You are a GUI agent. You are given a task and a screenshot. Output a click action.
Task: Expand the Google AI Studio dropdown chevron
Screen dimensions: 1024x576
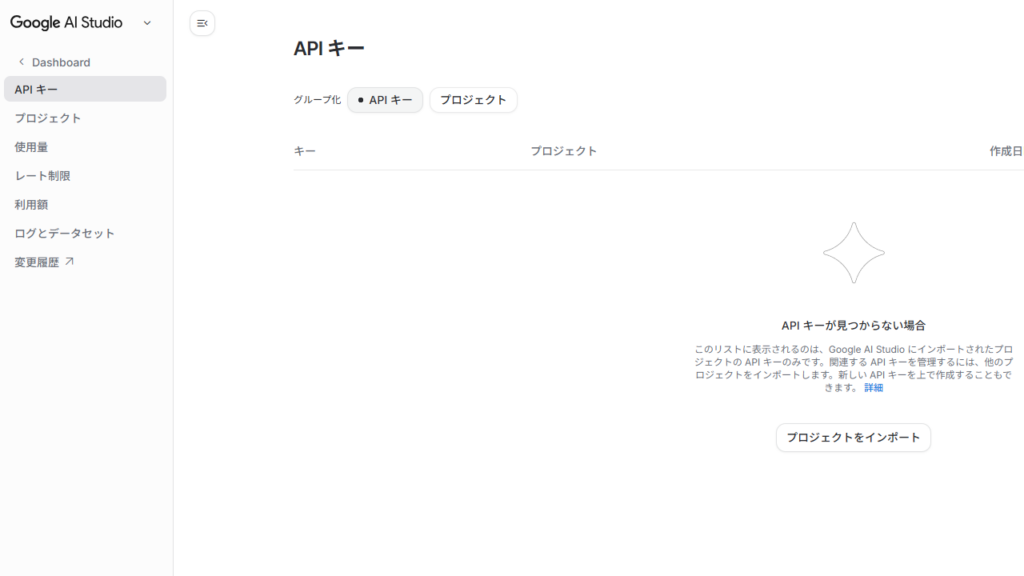tap(146, 20)
